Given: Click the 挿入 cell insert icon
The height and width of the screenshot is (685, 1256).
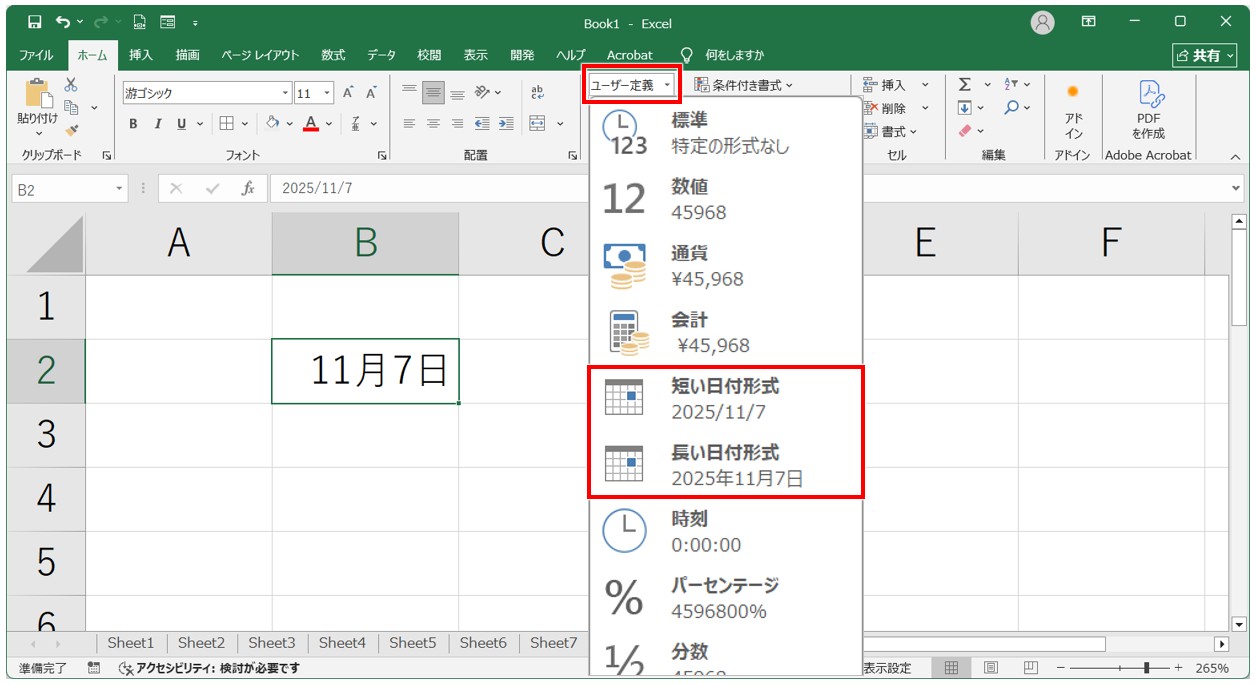Looking at the screenshot, I should (868, 84).
